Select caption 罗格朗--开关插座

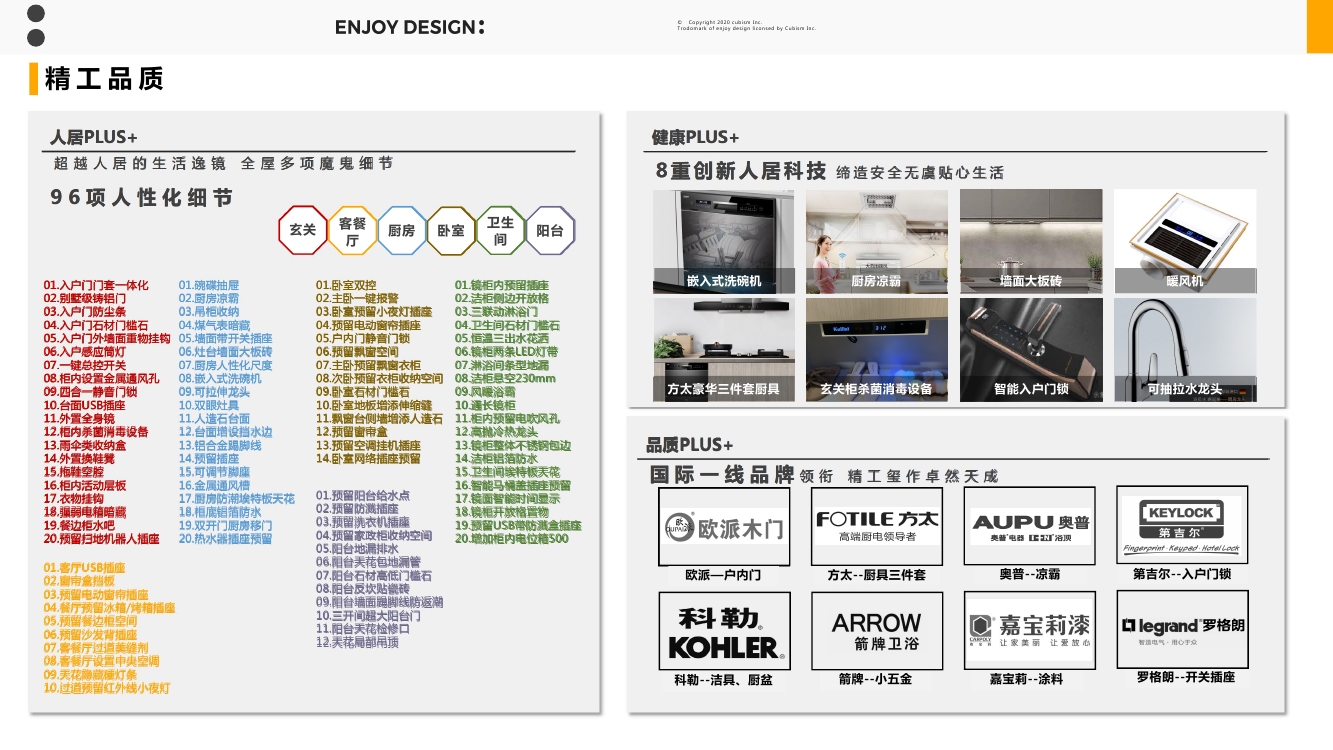1185,677
